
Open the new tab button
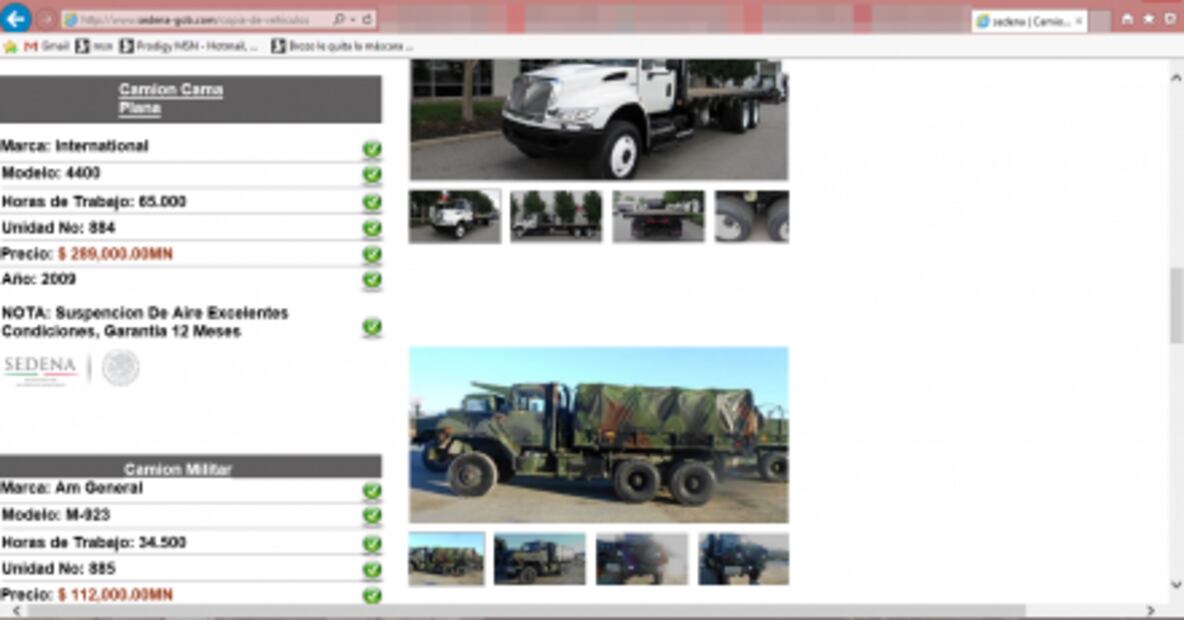(1099, 21)
